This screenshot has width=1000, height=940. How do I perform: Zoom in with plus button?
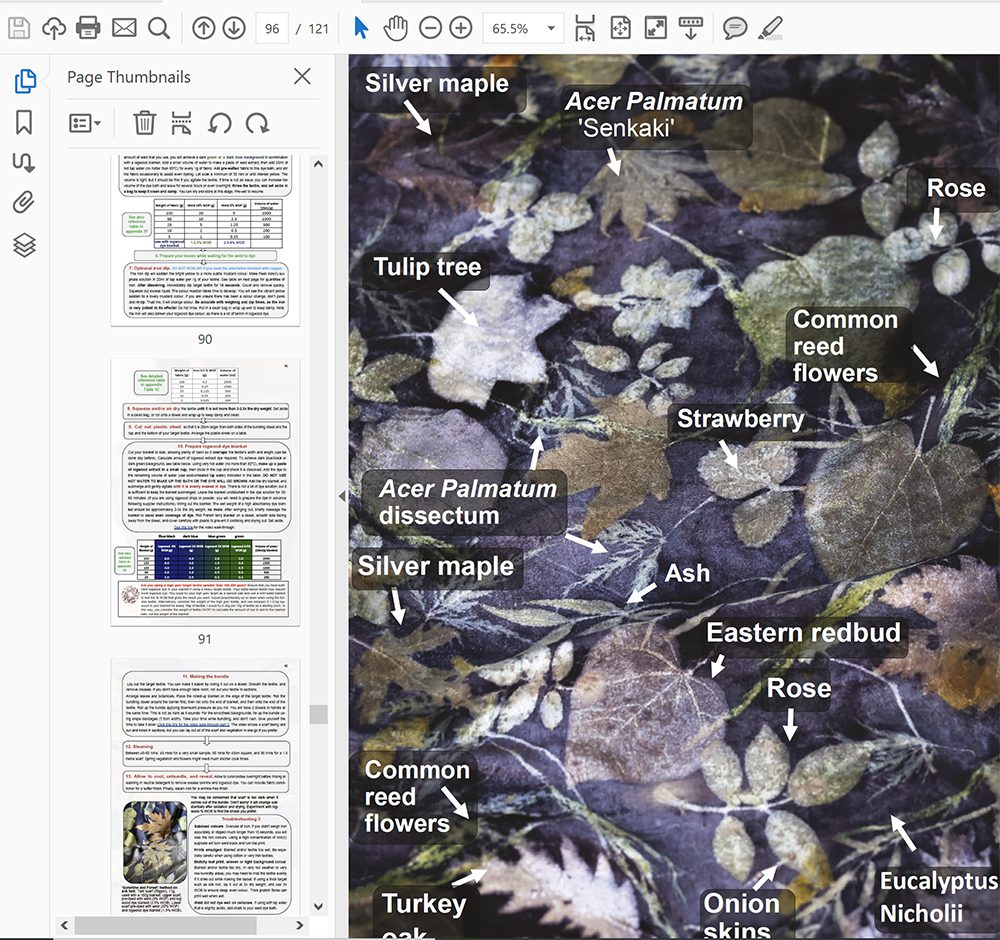[461, 28]
